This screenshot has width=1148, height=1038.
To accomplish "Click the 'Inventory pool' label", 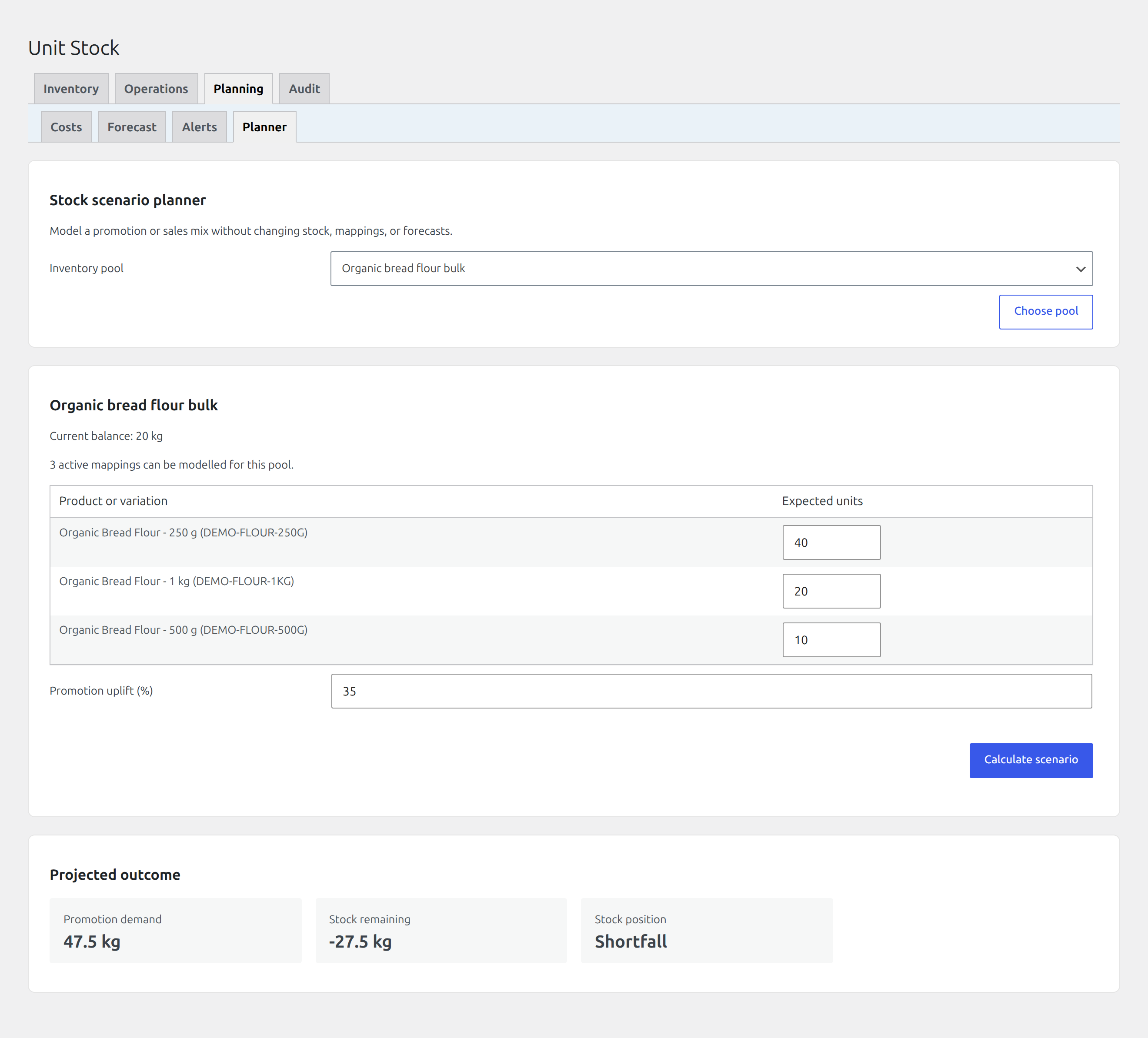I will click(x=87, y=268).
